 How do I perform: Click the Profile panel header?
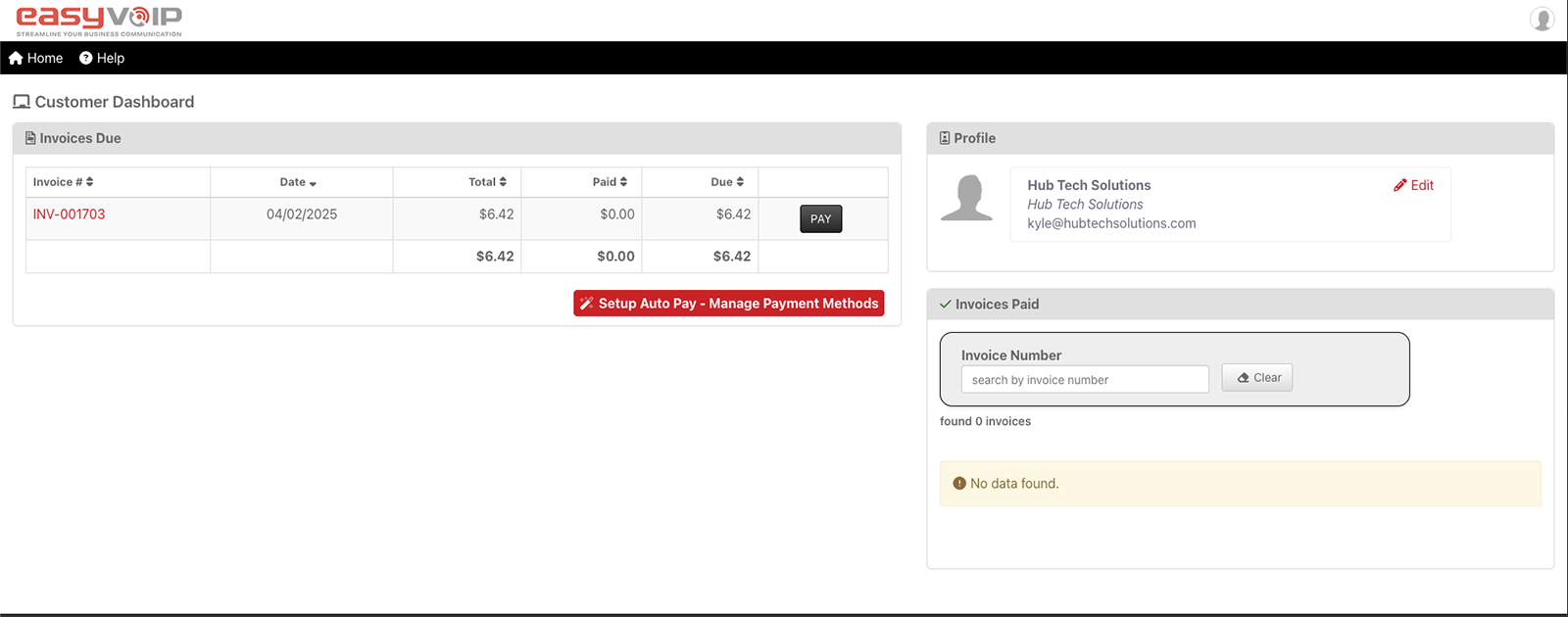click(x=1241, y=138)
